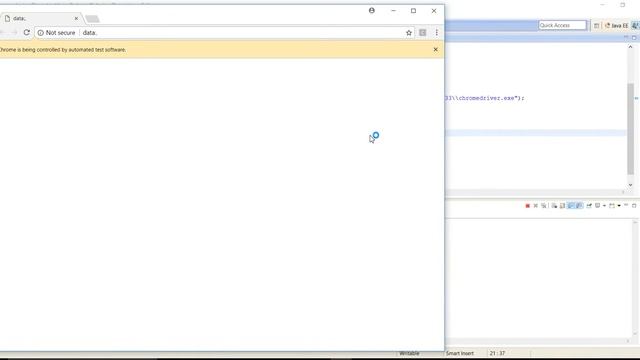This screenshot has width=640, height=360.
Task: Open the Chrome three-dot menu
Action: click(x=436, y=33)
